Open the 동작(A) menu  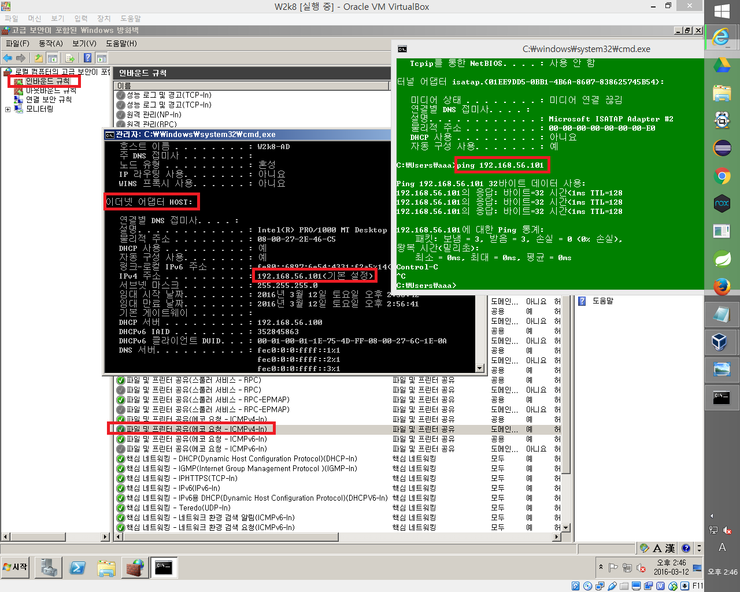point(51,43)
